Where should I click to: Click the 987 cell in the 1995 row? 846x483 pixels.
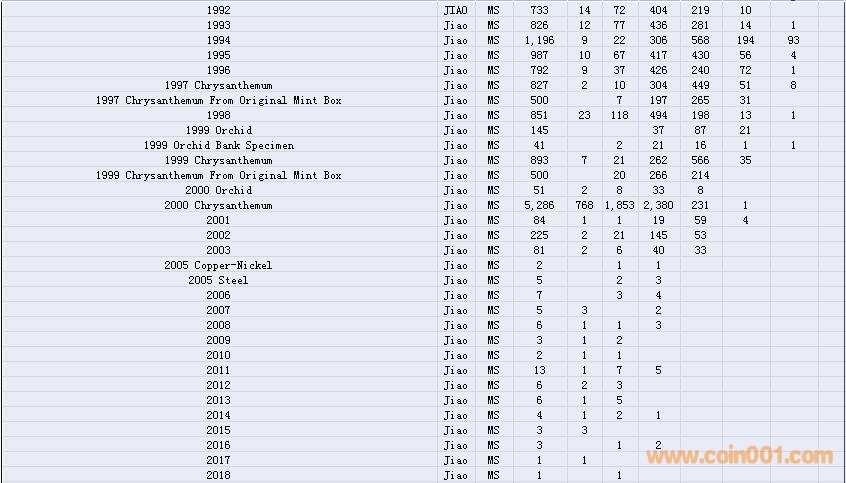(x=539, y=55)
